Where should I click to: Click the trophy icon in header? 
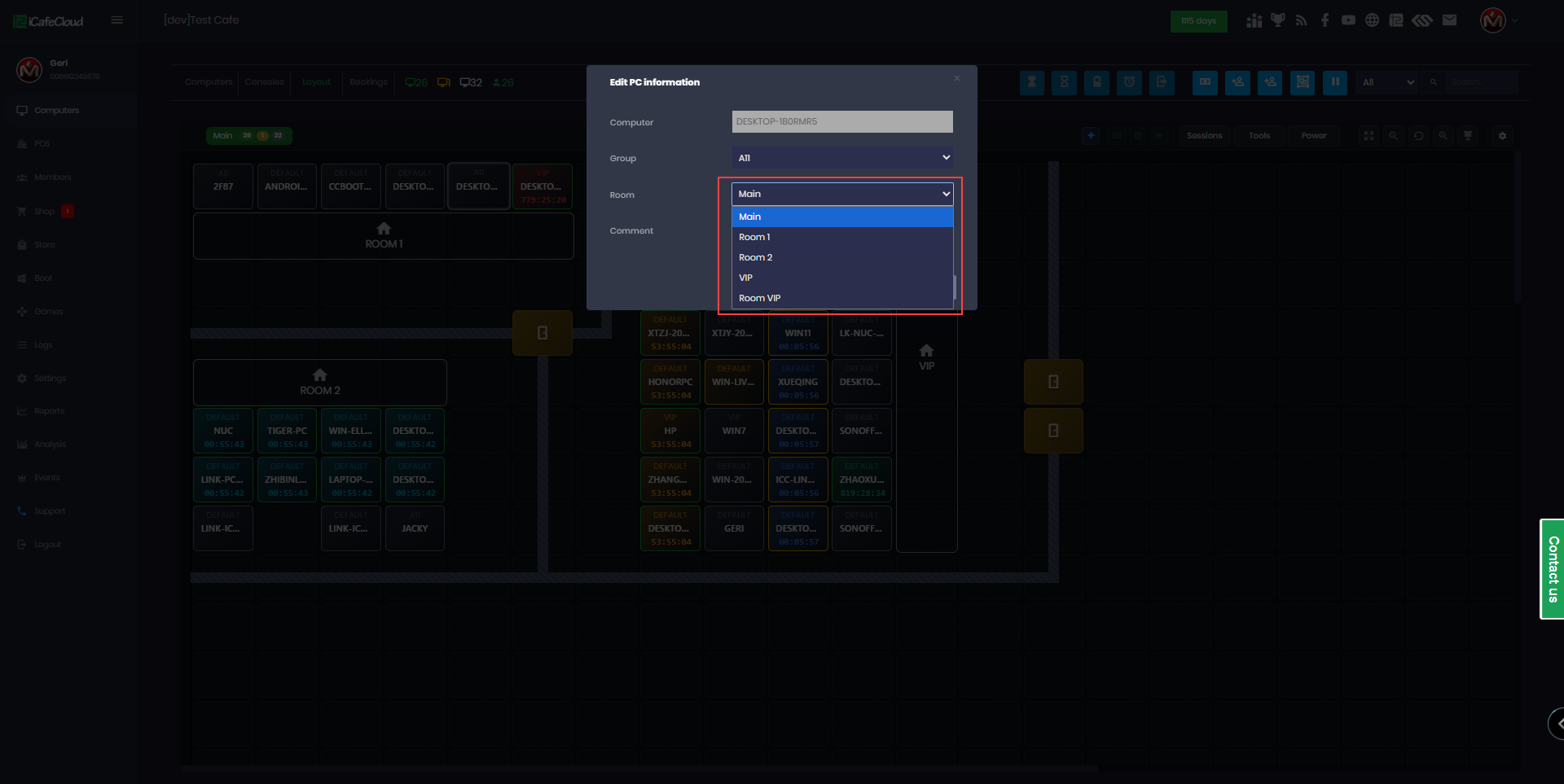coord(1278,20)
